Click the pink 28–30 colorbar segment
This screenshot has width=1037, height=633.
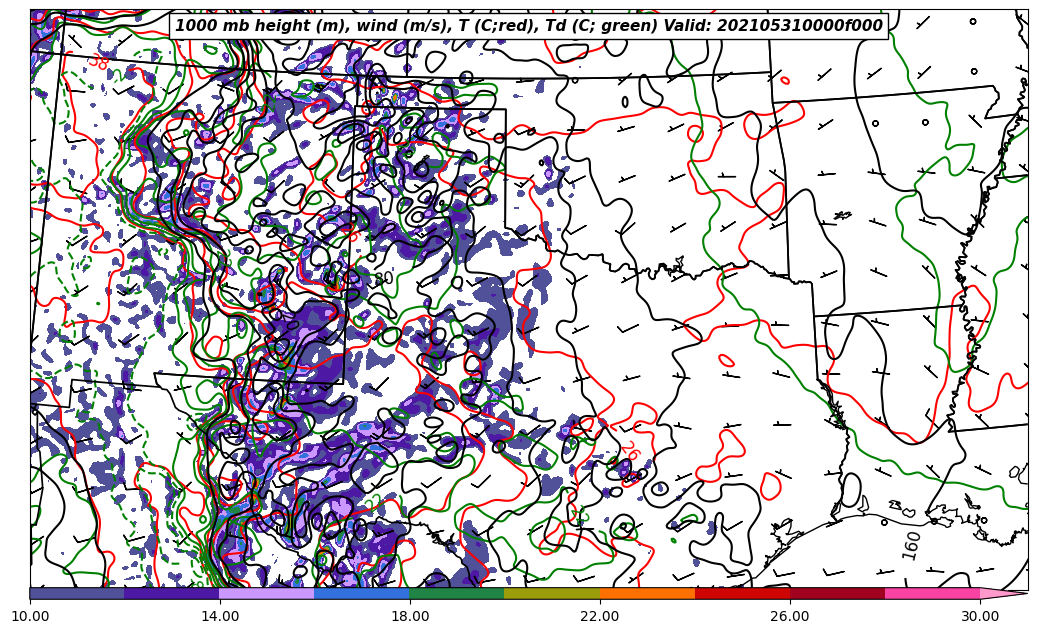(932, 593)
